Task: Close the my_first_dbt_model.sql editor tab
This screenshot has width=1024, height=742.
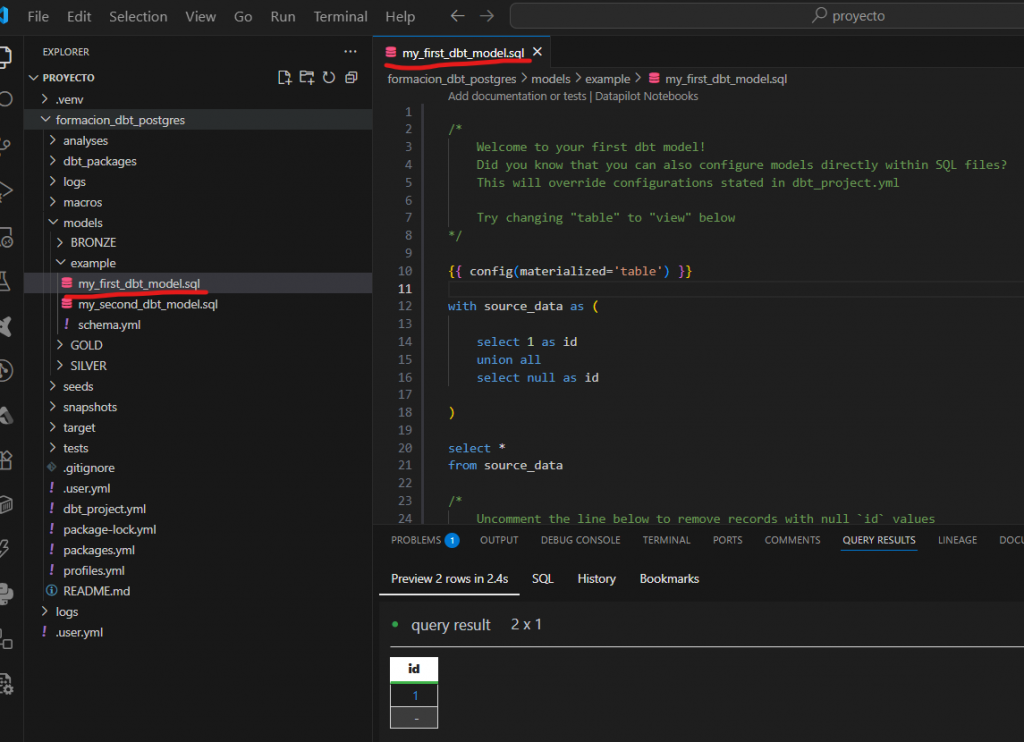Action: [537, 52]
